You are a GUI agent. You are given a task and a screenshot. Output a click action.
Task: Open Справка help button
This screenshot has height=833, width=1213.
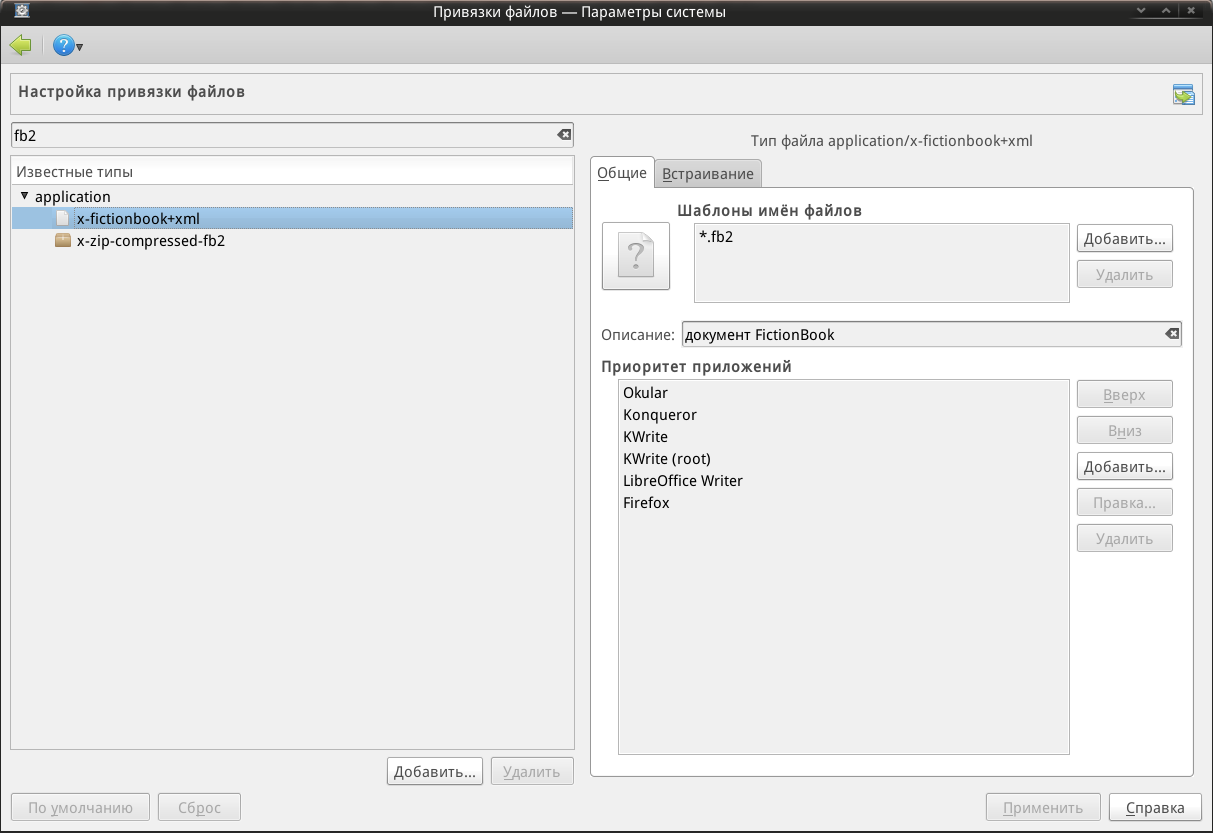[1155, 808]
